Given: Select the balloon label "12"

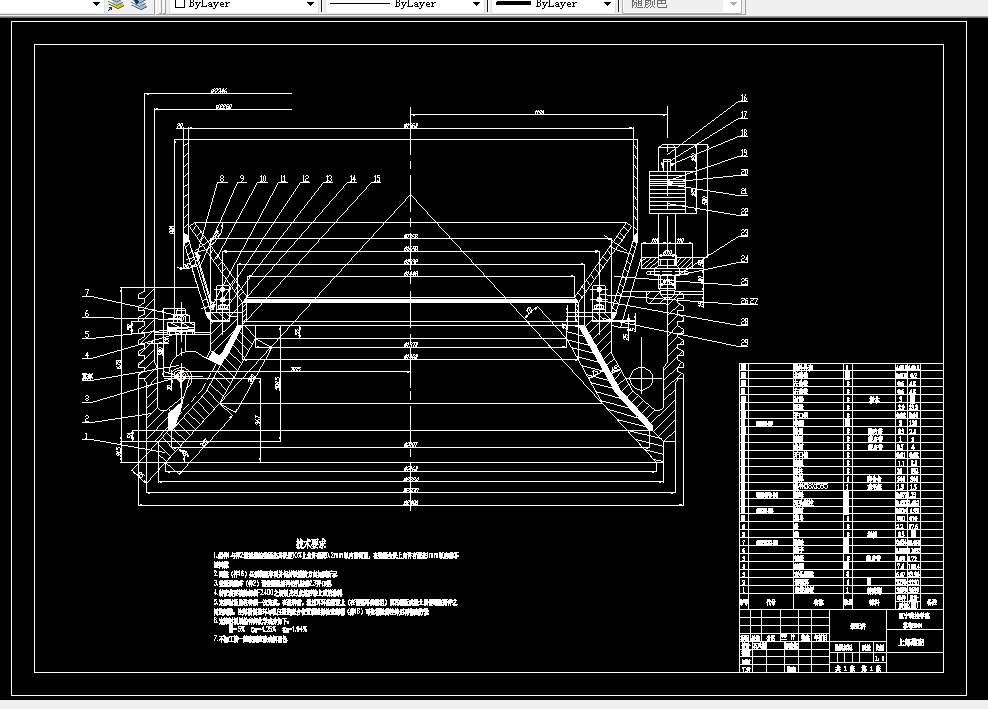Looking at the screenshot, I should coord(305,179).
